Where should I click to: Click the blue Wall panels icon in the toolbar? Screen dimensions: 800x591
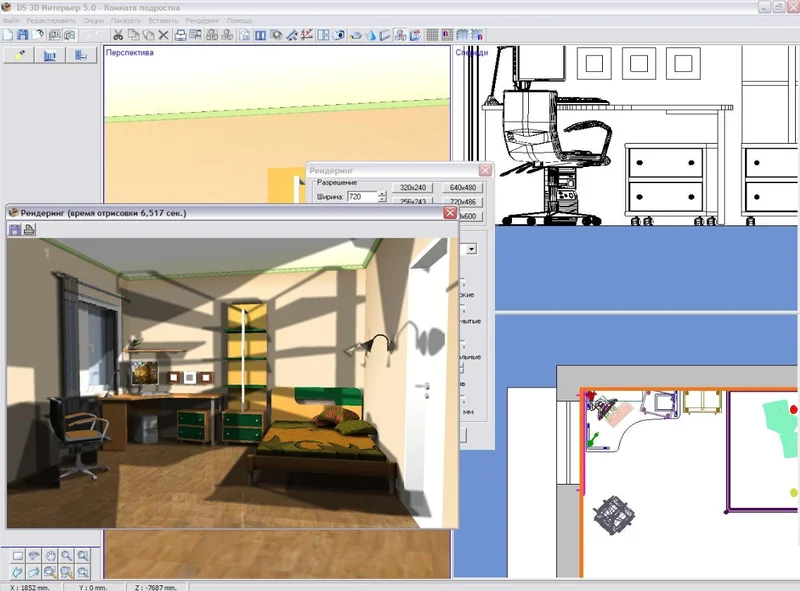coord(260,35)
